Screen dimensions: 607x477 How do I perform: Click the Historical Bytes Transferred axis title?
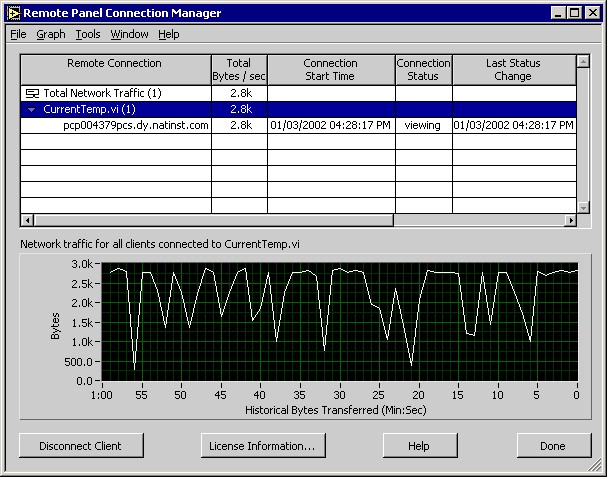point(336,410)
